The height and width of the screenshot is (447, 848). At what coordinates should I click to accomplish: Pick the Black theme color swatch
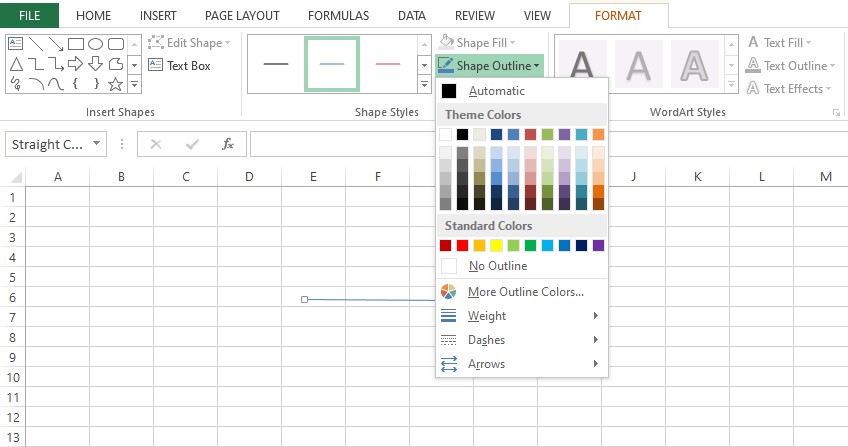point(462,134)
